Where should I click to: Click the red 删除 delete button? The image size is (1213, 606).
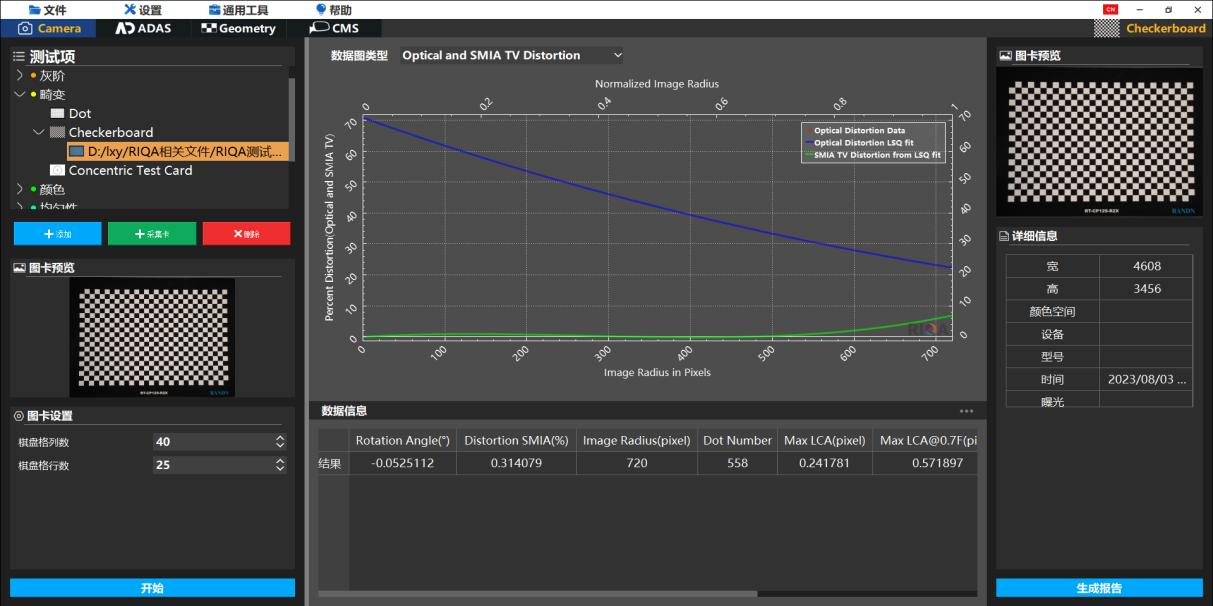coord(246,233)
